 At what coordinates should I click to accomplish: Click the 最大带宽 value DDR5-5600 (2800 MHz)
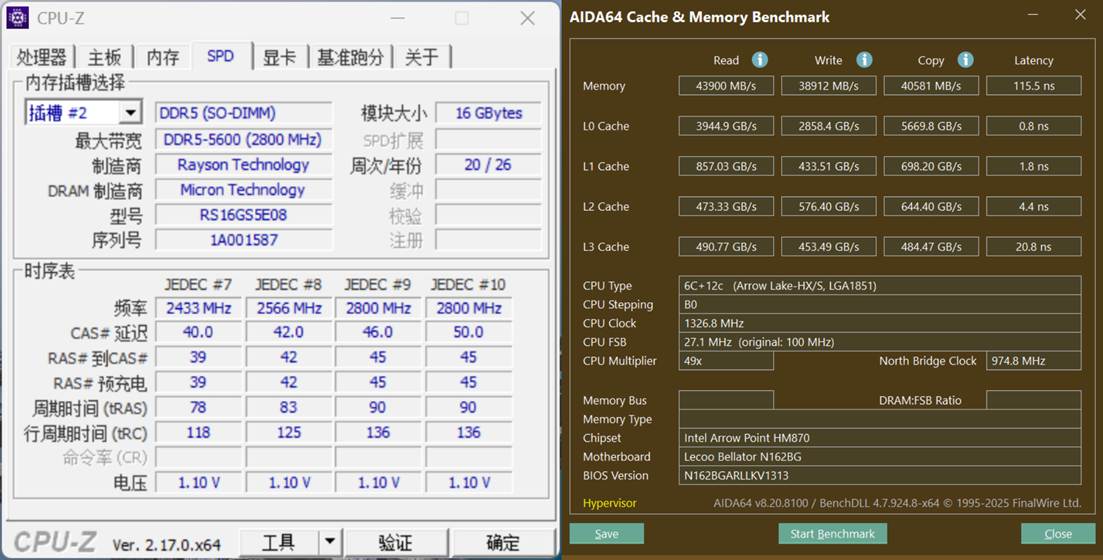(243, 139)
